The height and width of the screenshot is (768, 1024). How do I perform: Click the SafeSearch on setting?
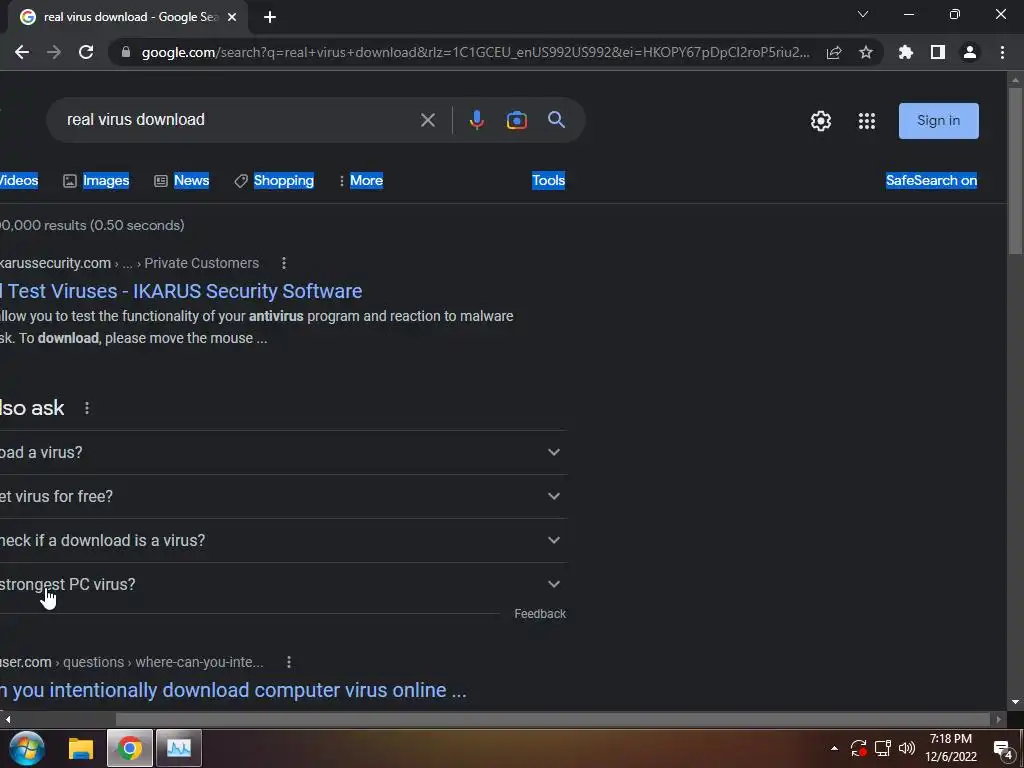click(931, 180)
